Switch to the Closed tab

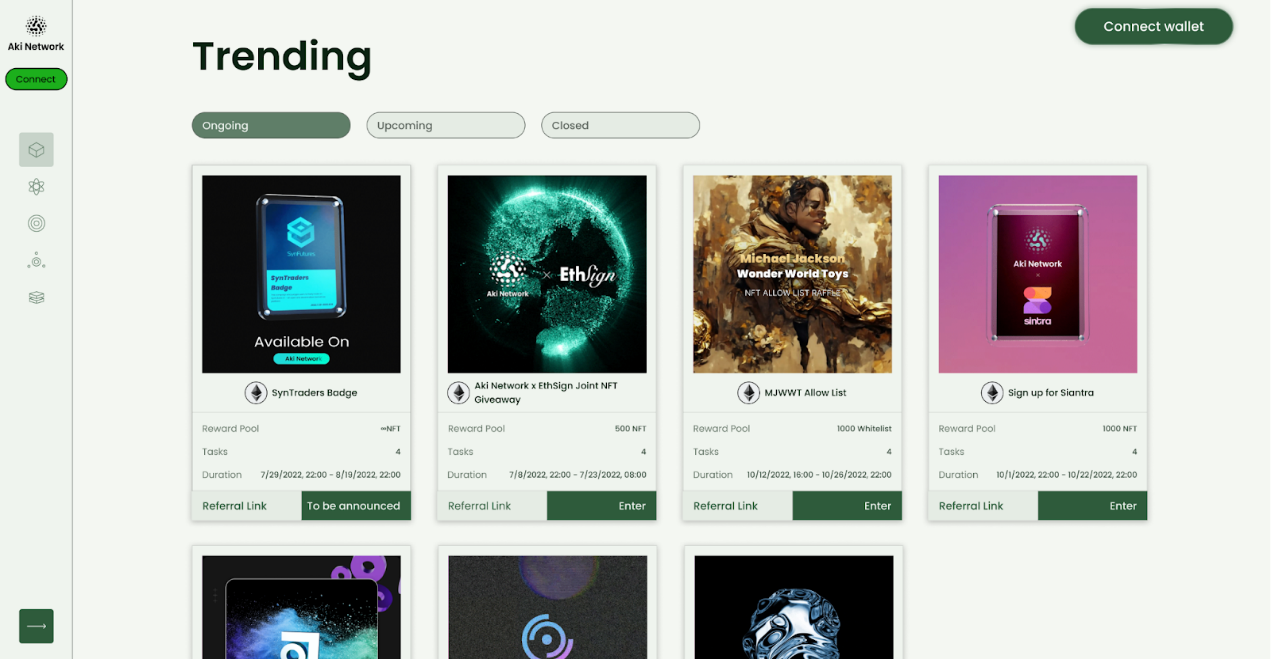click(x=620, y=125)
